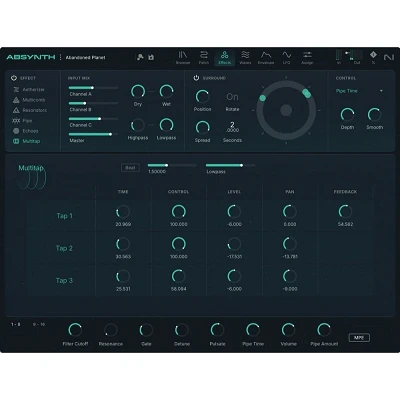Click the Tap 1 Pan knob
Viewport: 400px width, 400px height.
[290, 212]
